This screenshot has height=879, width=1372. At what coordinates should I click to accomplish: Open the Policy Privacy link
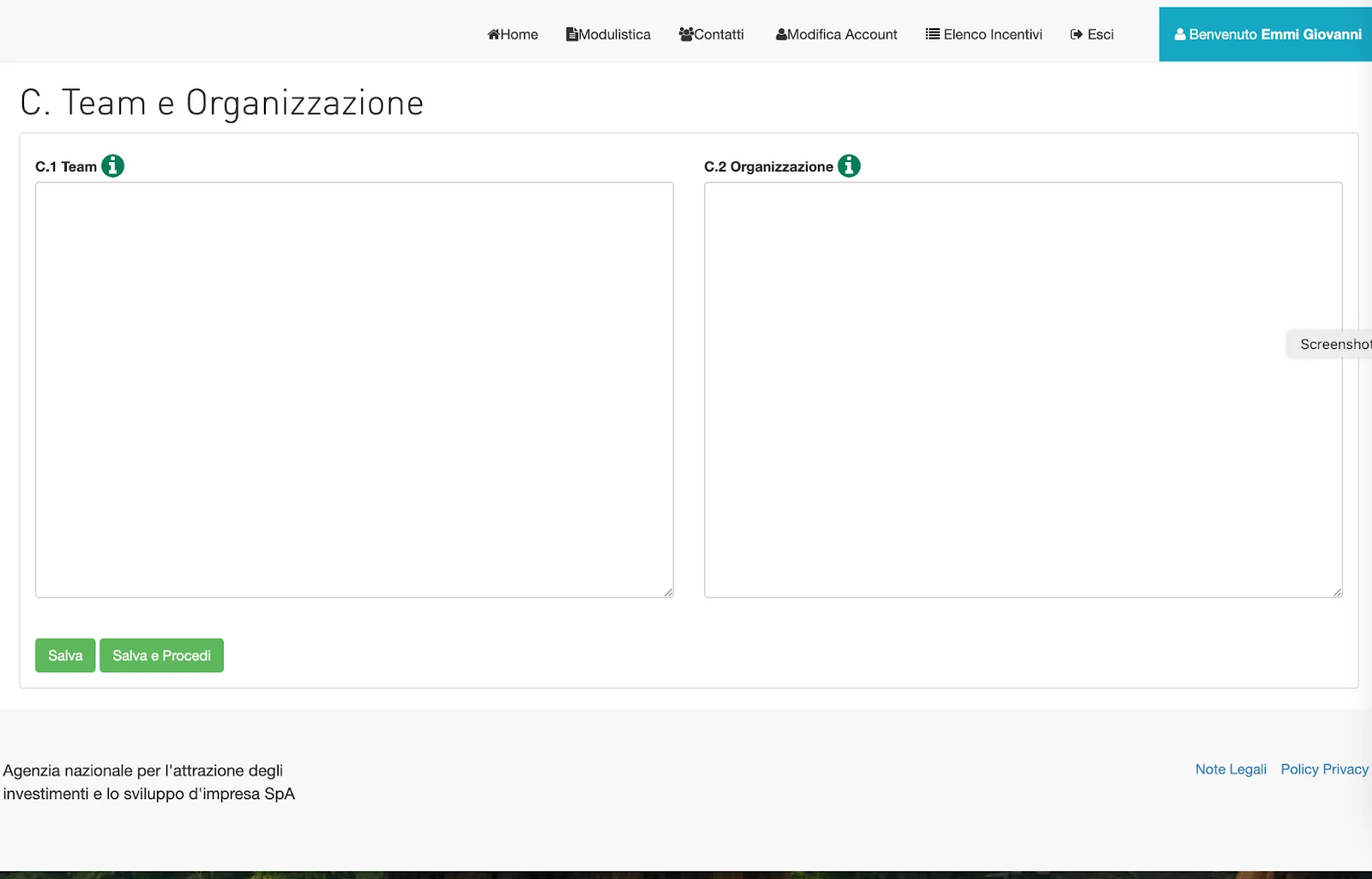(1324, 769)
